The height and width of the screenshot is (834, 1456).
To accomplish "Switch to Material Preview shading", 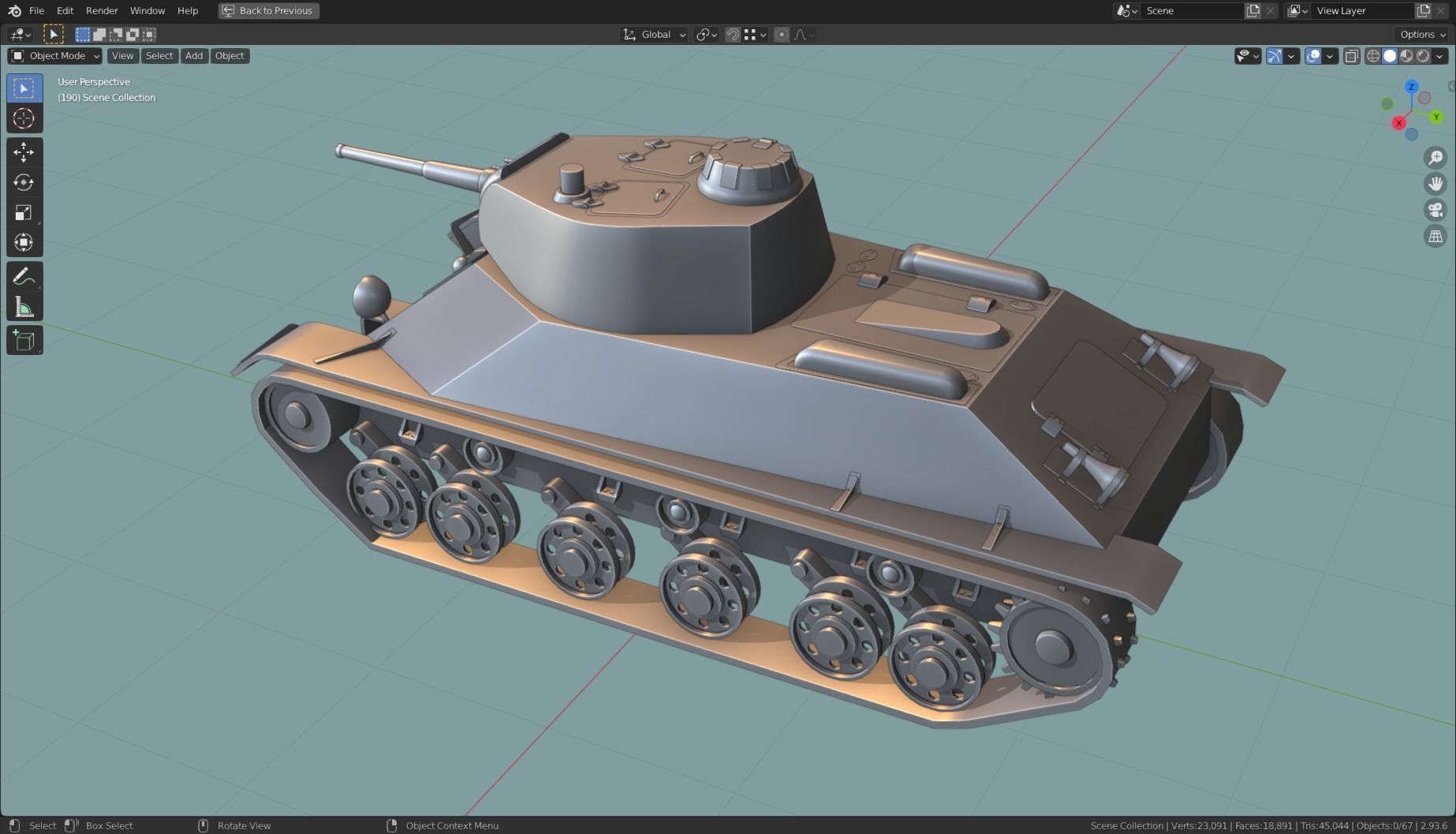I will tap(1407, 56).
